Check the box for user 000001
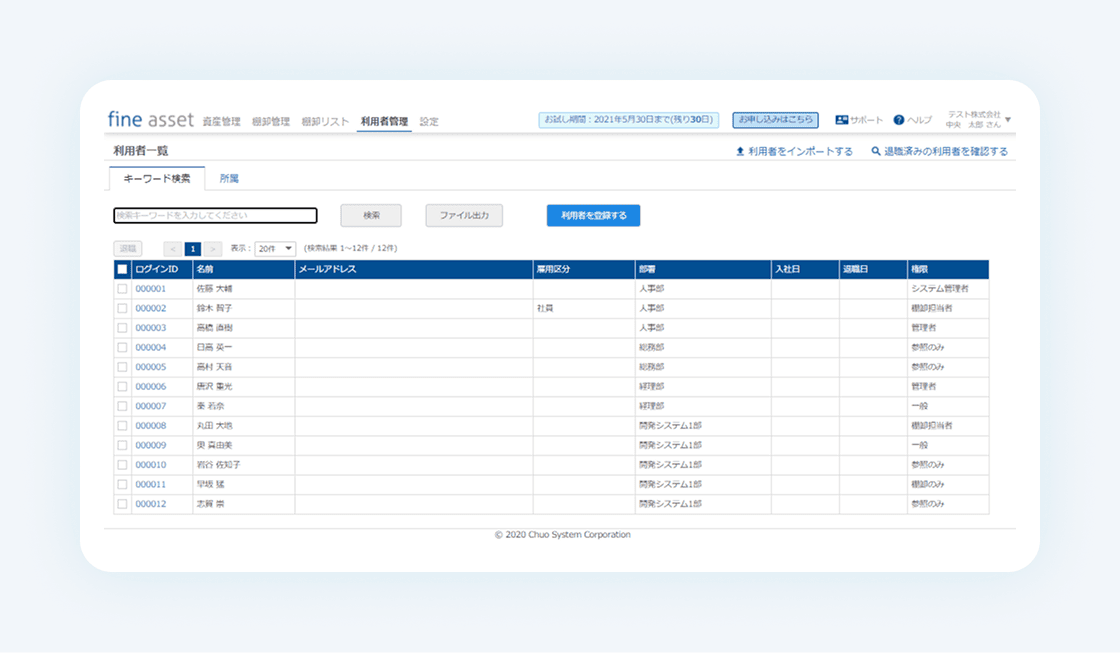Viewport: 1120px width, 653px height. pos(122,289)
